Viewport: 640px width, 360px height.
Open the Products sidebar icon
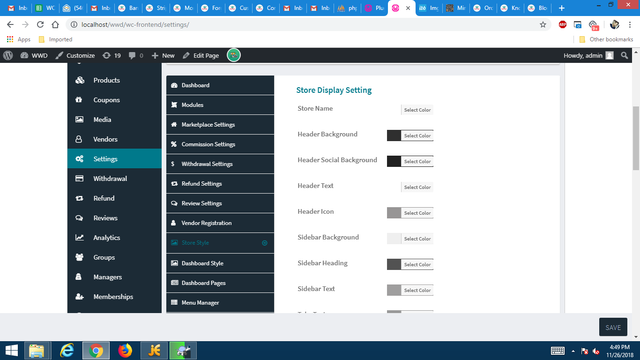click(80, 80)
